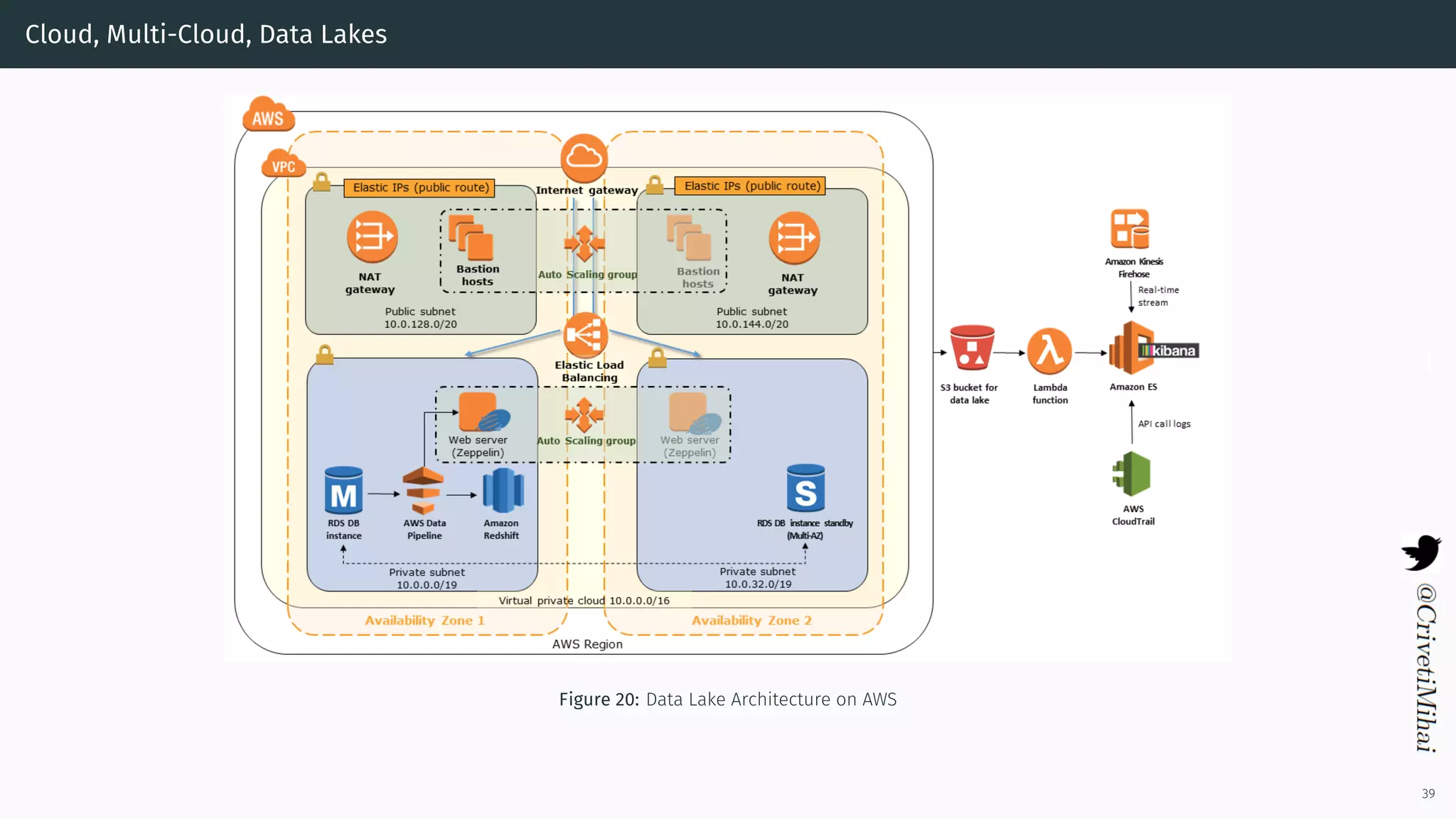This screenshot has height=819, width=1456.
Task: Click the AWS Data Pipeline icon
Action: coord(423,491)
